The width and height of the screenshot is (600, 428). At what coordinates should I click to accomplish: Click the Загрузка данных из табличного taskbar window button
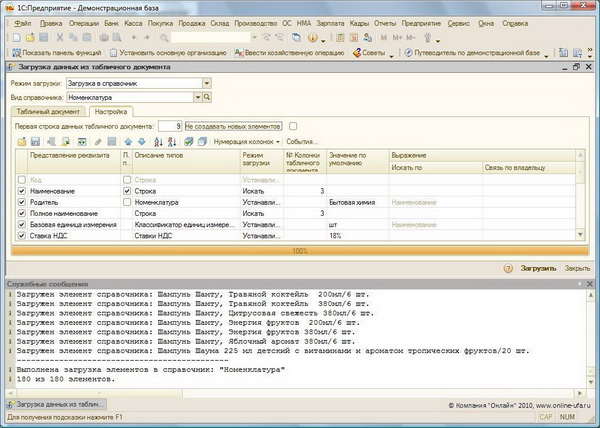pyautogui.click(x=56, y=404)
